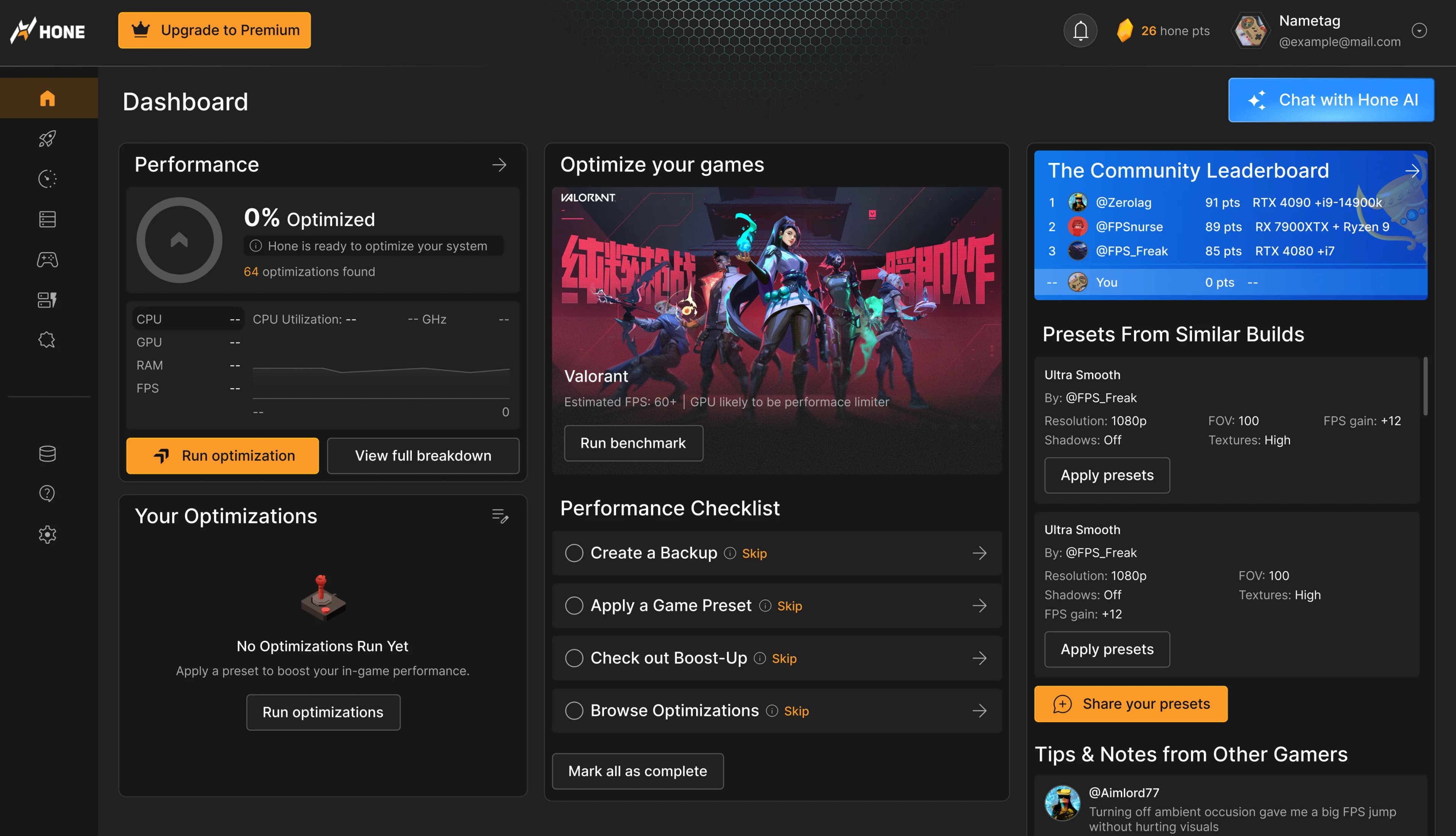Click Share your presets button

point(1131,704)
